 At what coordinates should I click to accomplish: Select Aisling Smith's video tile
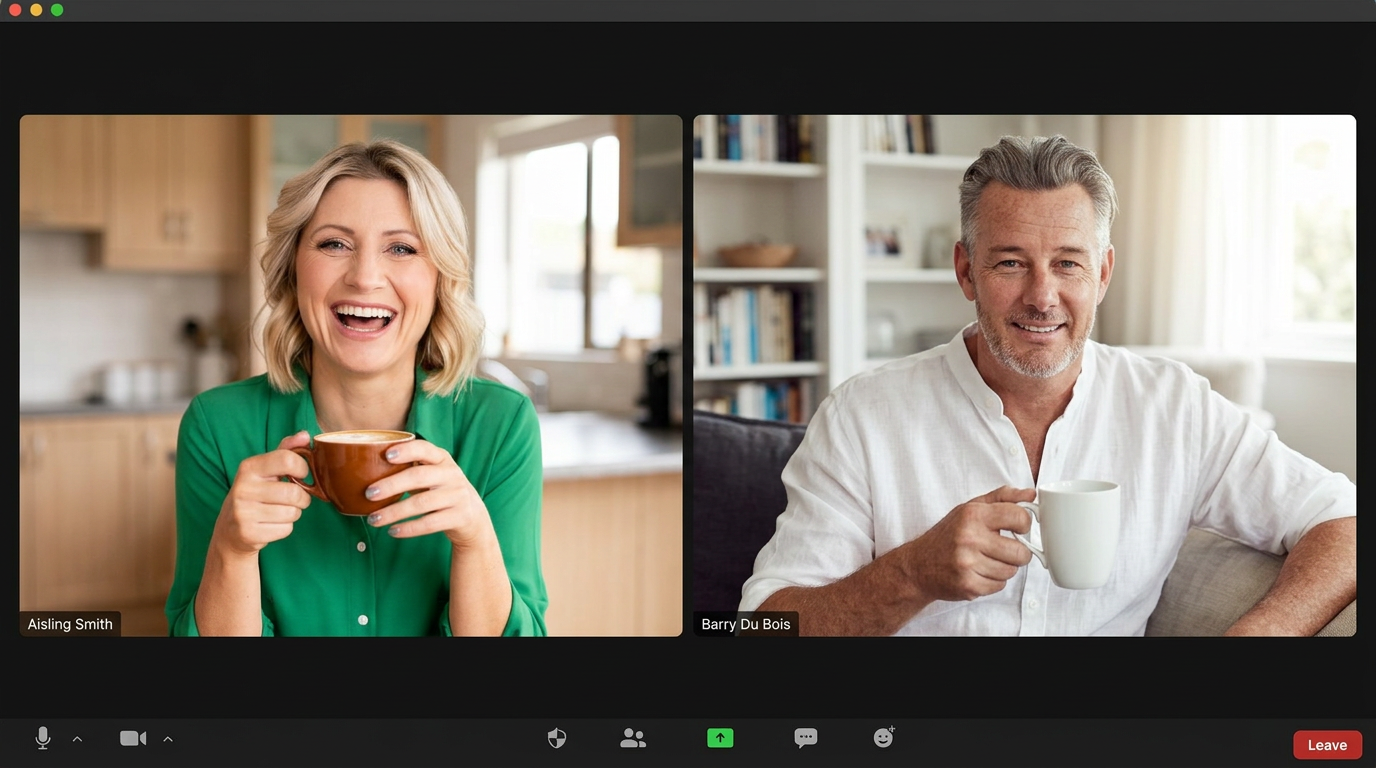point(351,375)
